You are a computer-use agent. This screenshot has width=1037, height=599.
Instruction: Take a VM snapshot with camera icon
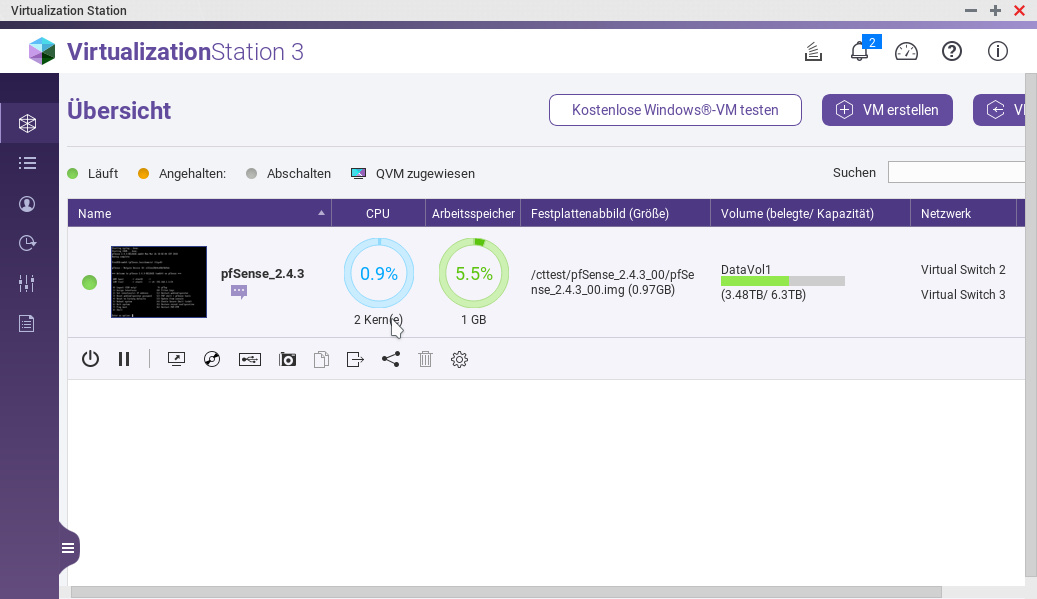point(288,359)
